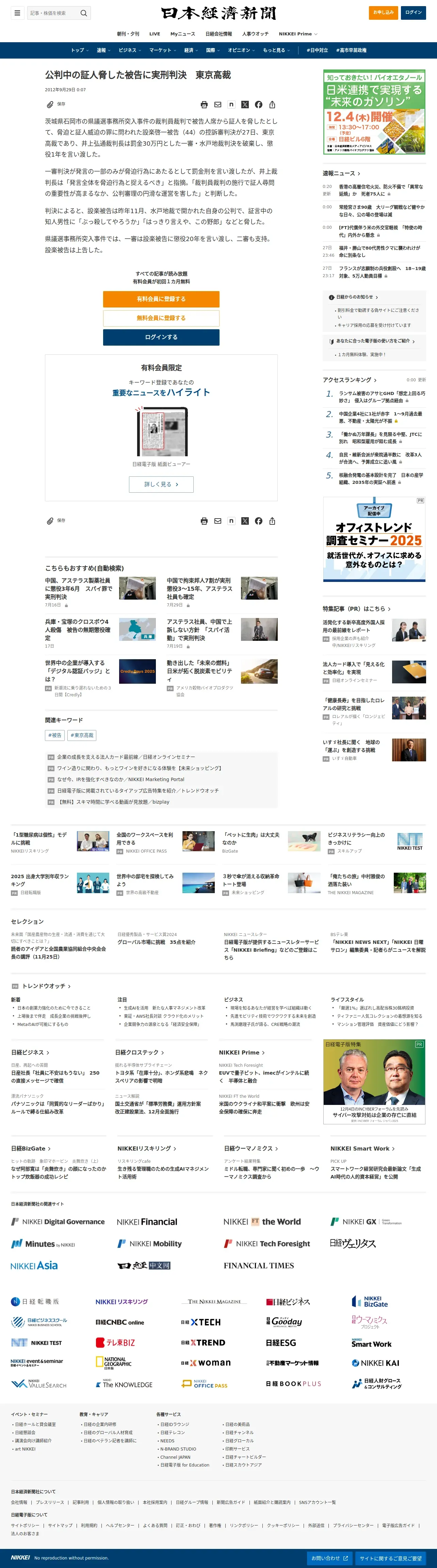This screenshot has width=437, height=1568.
Task: Click the orange お申し込み button
Action: (x=384, y=13)
